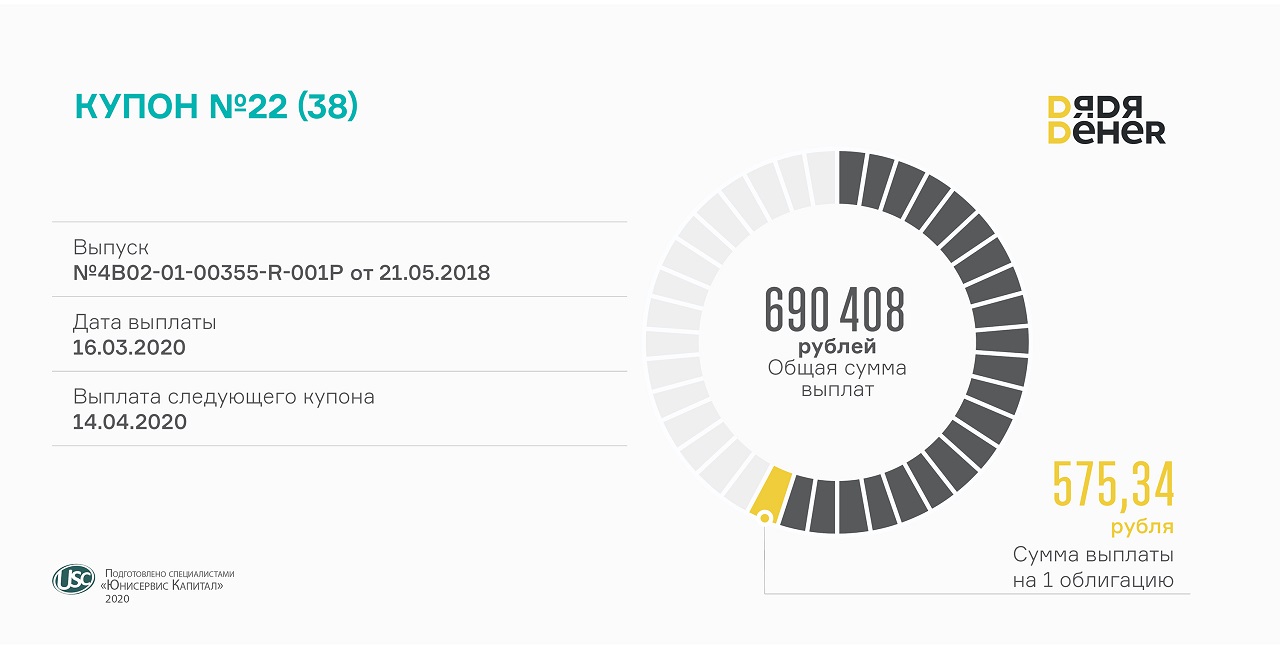Click the 690 408 total amount
Image resolution: width=1280 pixels, height=645 pixels.
[x=835, y=310]
